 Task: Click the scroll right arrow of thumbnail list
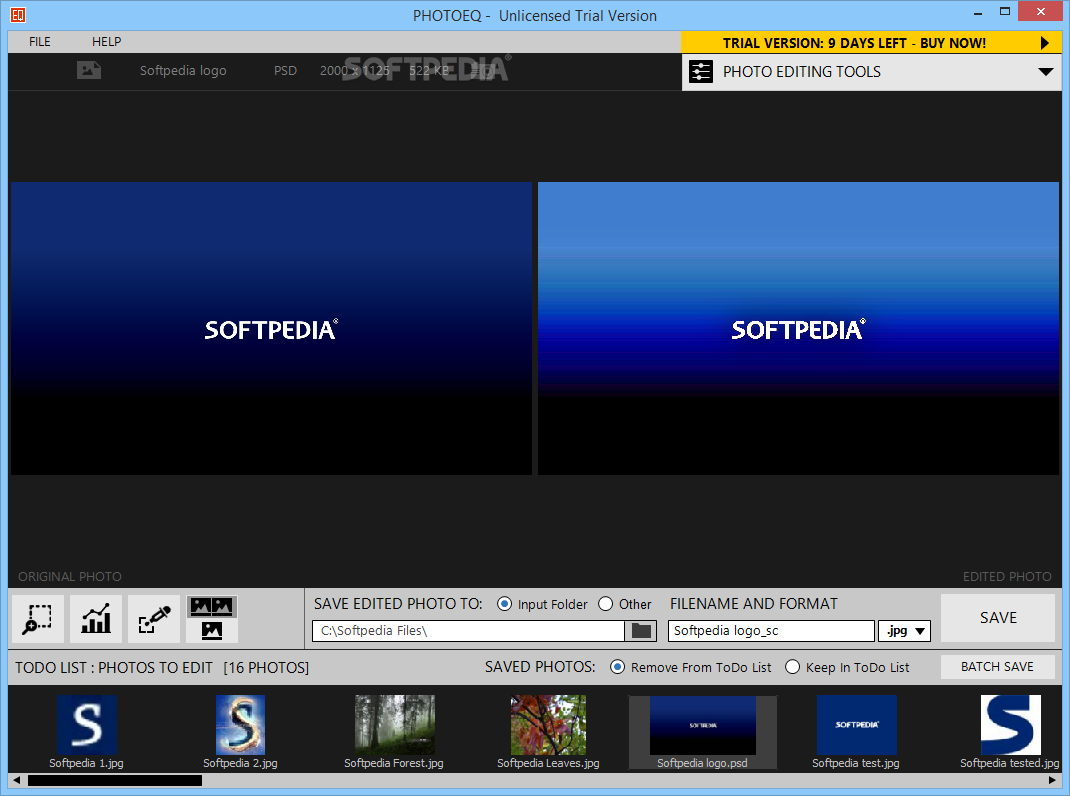click(1053, 780)
